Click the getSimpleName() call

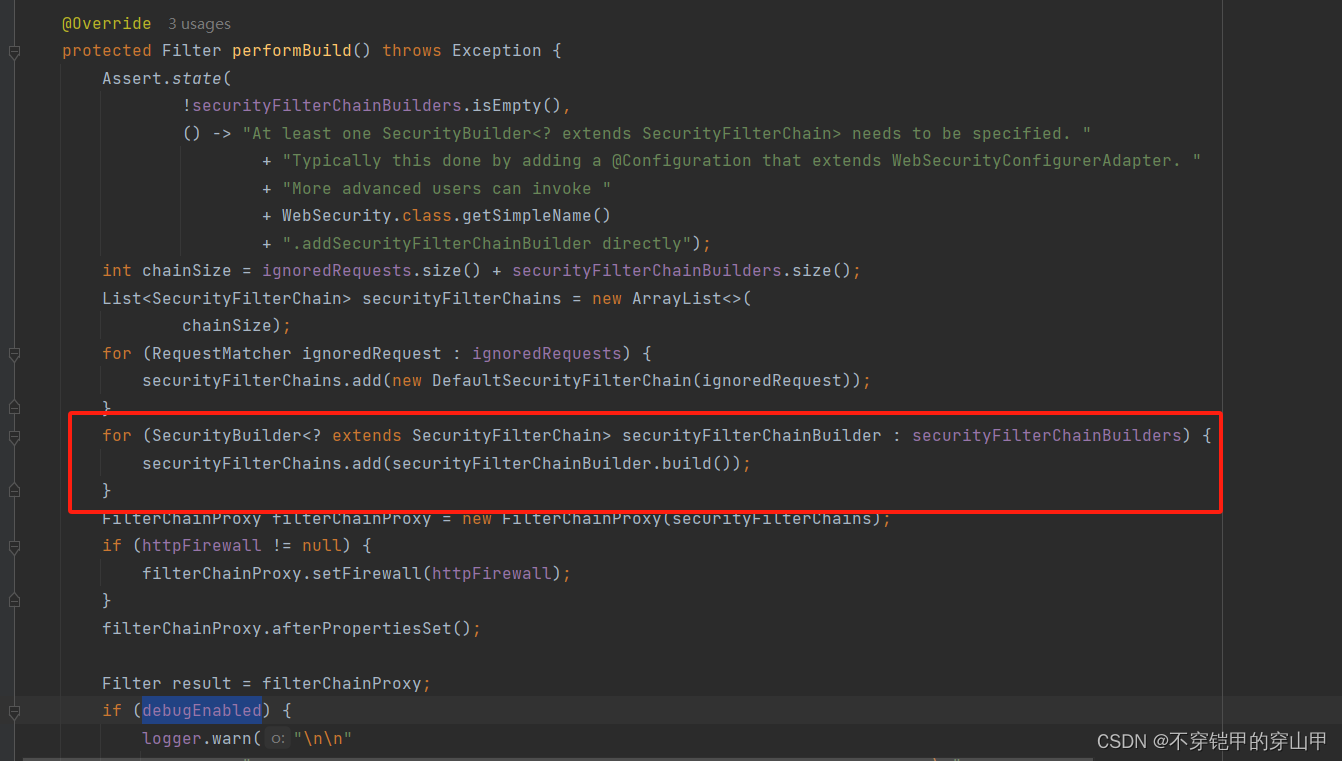coord(537,215)
